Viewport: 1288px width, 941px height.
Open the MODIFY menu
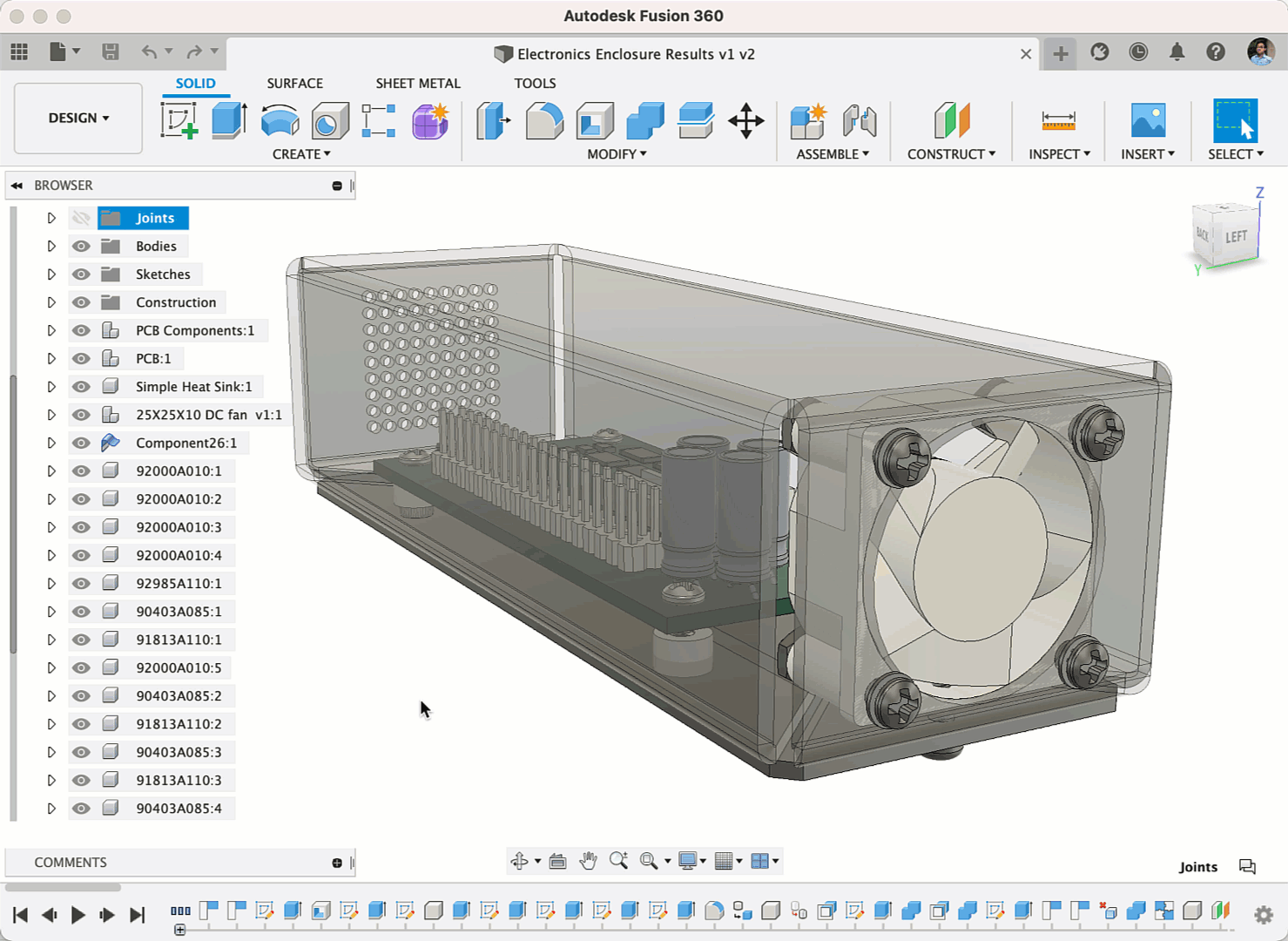point(617,154)
